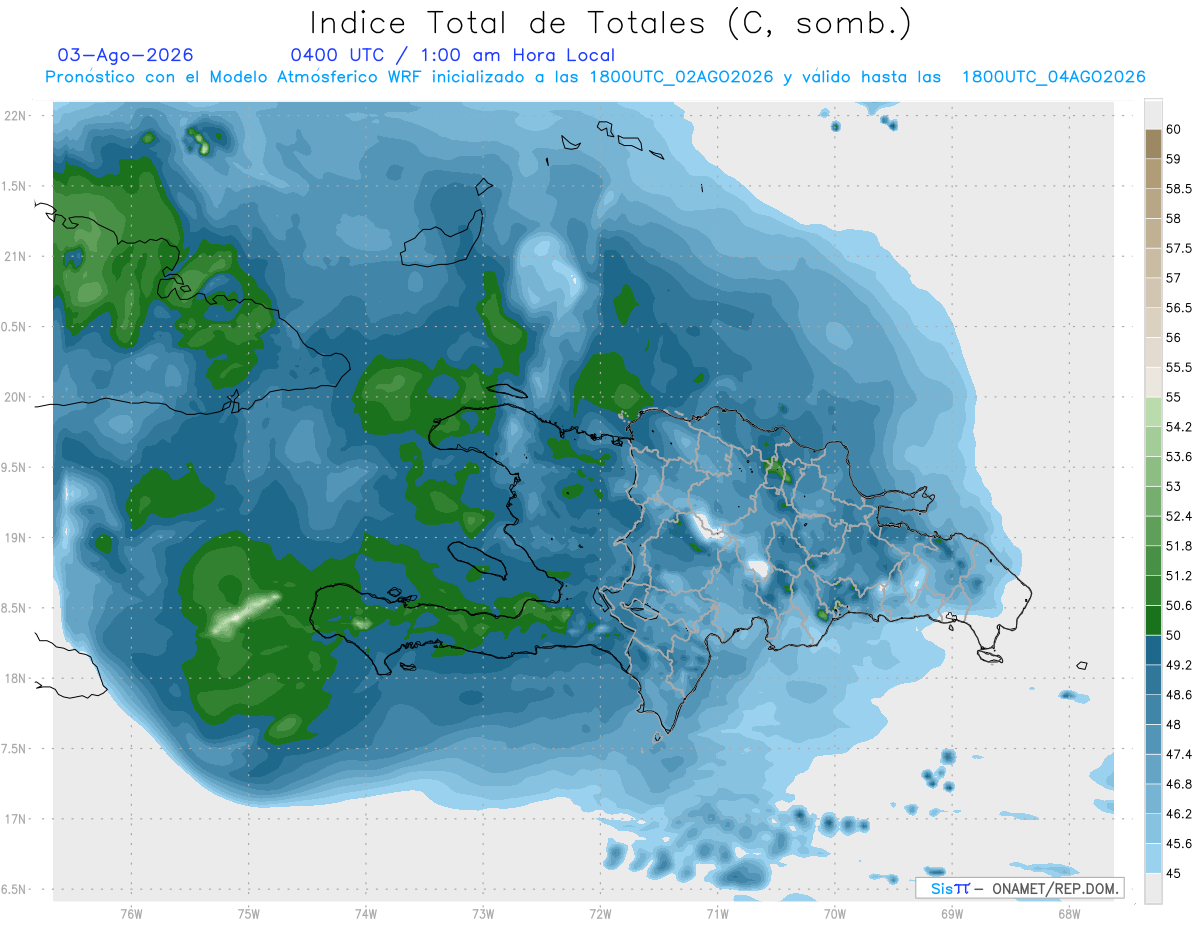Click the '72W' longitude label
The height and width of the screenshot is (927, 1200).
[x=600, y=914]
